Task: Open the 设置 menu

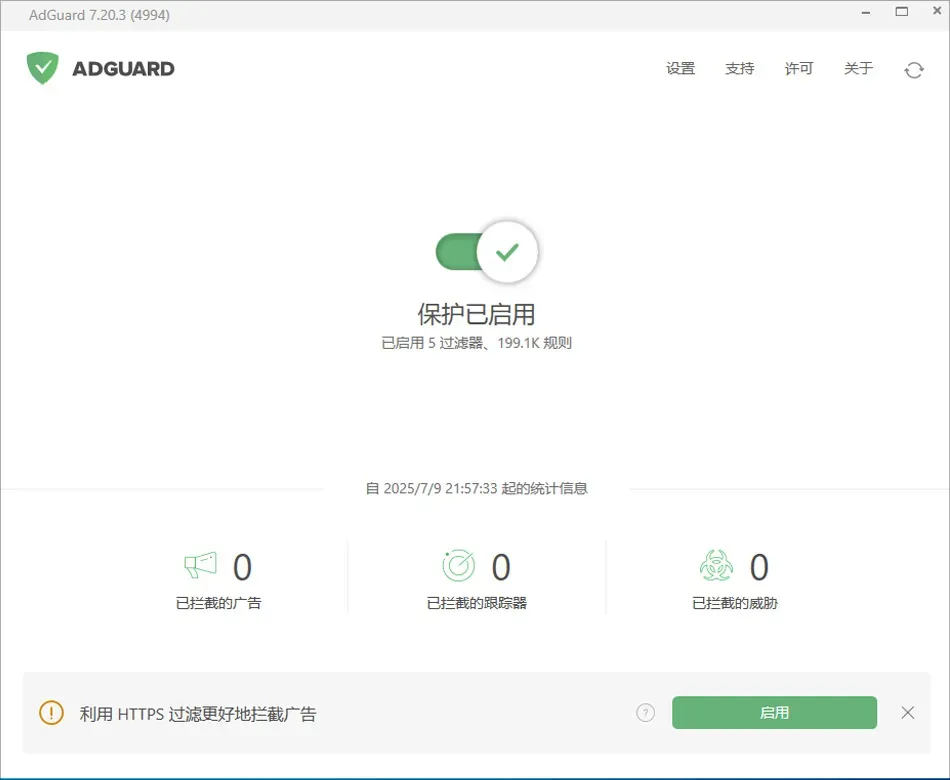Action: tap(680, 68)
